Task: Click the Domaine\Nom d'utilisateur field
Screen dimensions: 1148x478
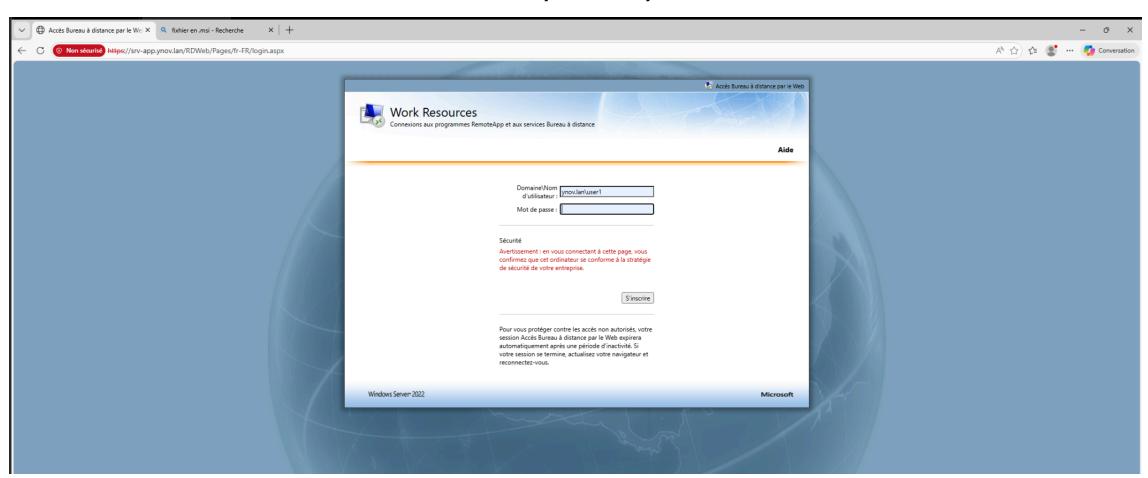Action: click(x=607, y=192)
